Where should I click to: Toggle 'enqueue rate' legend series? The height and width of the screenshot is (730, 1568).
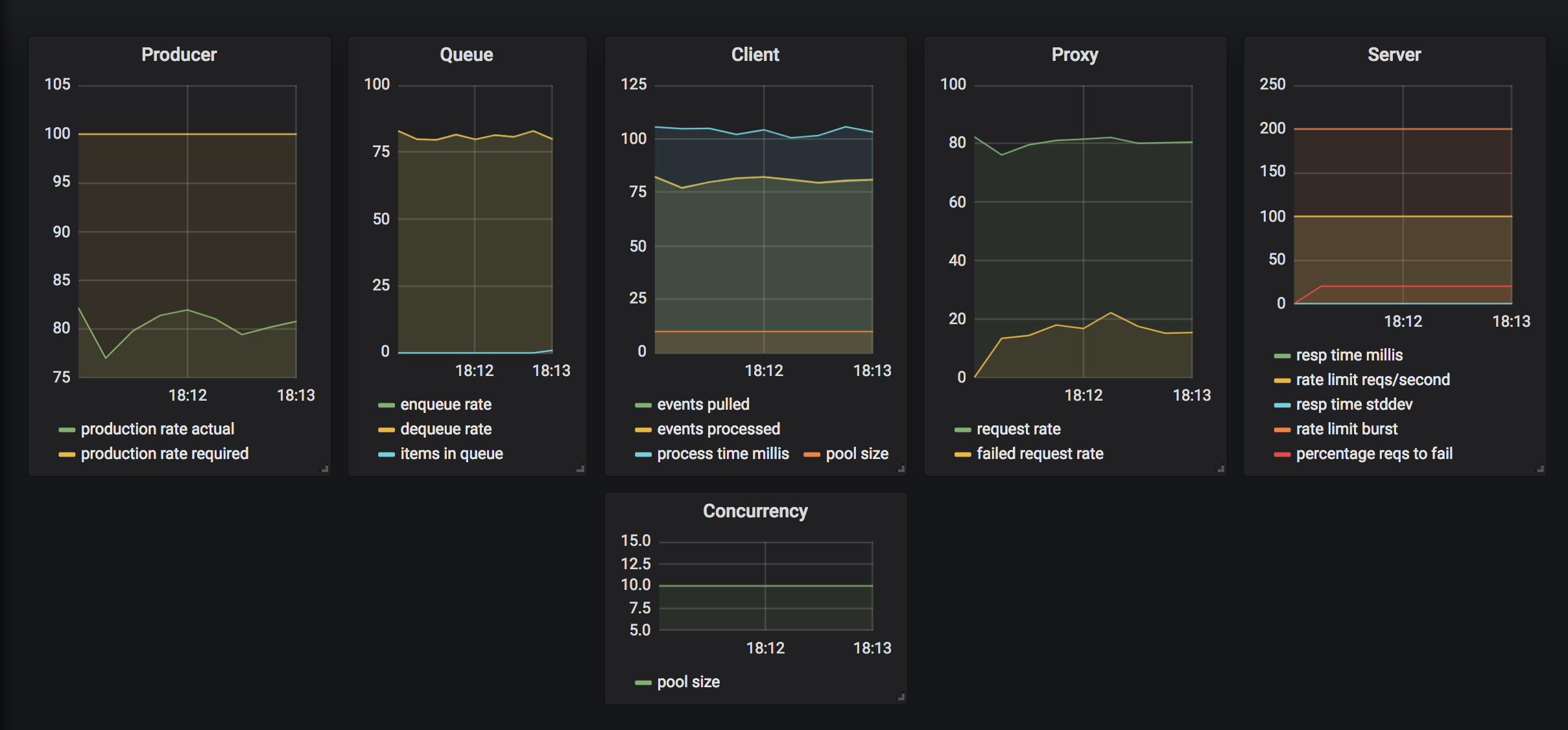coord(445,405)
